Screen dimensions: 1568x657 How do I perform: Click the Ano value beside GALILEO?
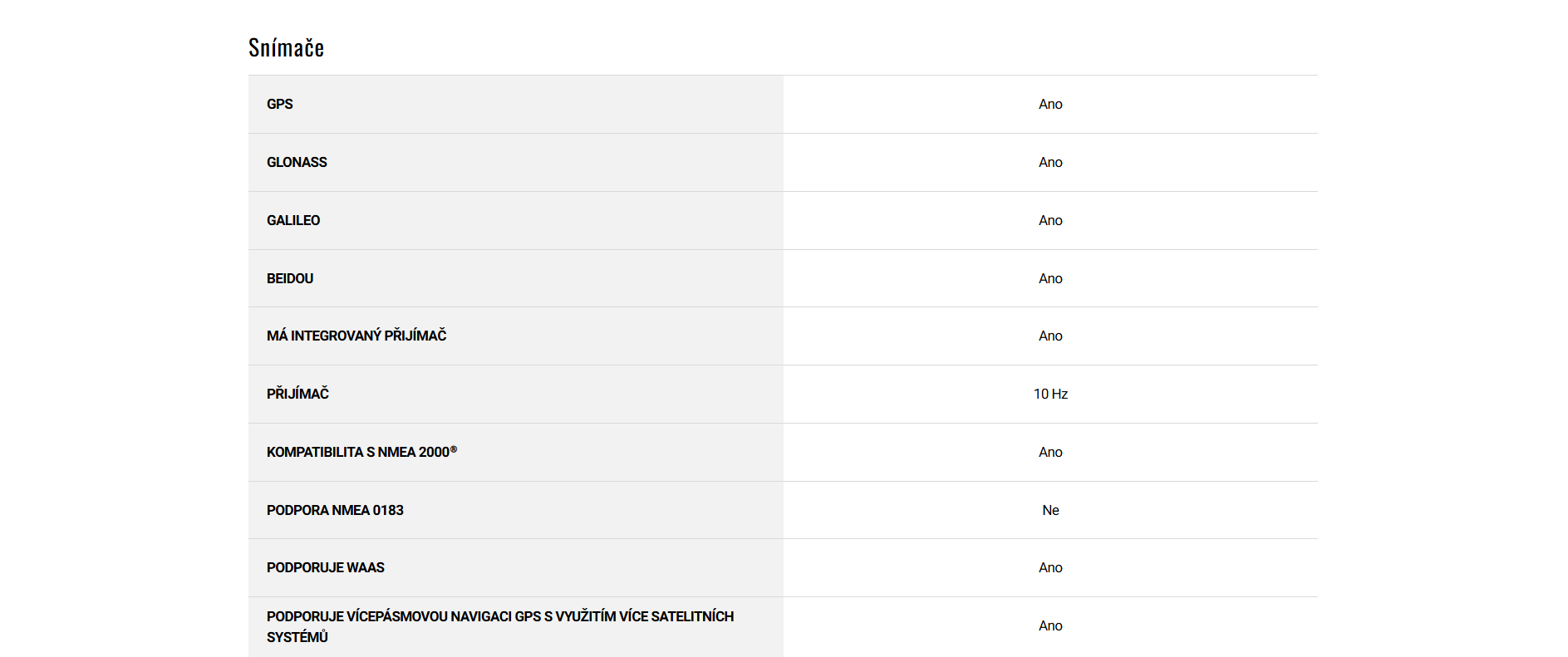1050,221
